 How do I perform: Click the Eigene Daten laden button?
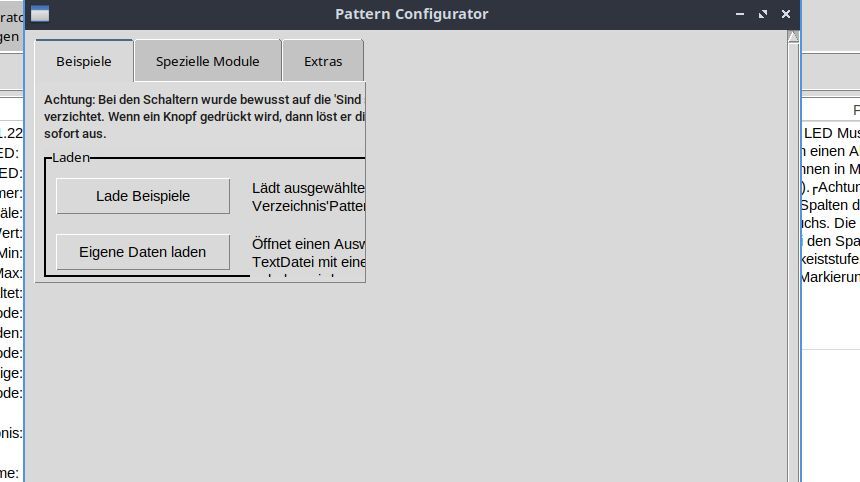click(x=142, y=252)
